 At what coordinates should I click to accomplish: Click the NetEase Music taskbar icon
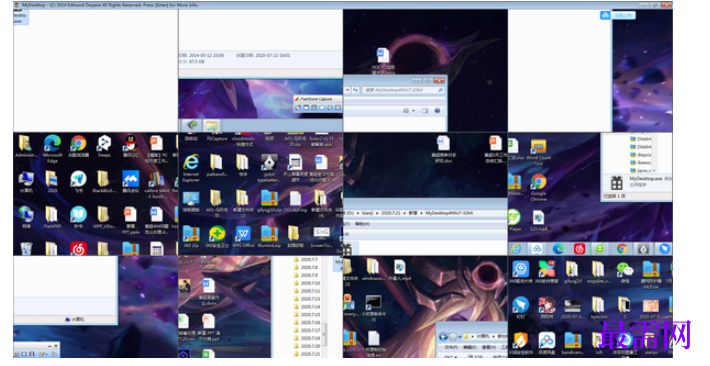[580, 248]
